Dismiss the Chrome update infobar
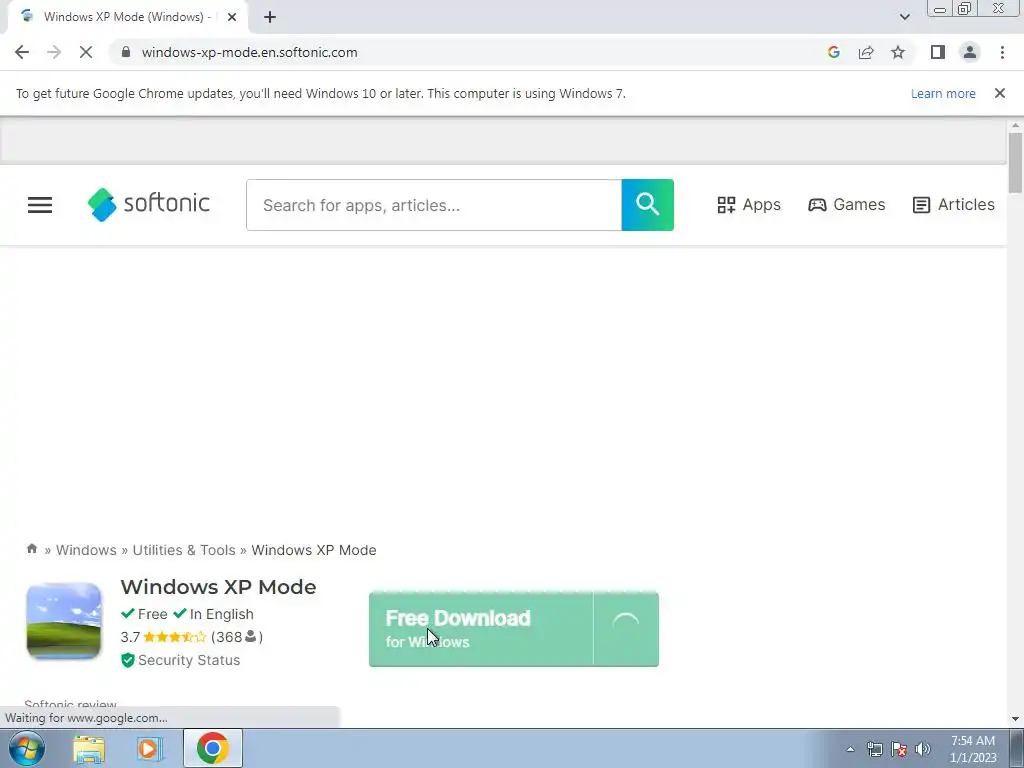 pyautogui.click(x=999, y=93)
